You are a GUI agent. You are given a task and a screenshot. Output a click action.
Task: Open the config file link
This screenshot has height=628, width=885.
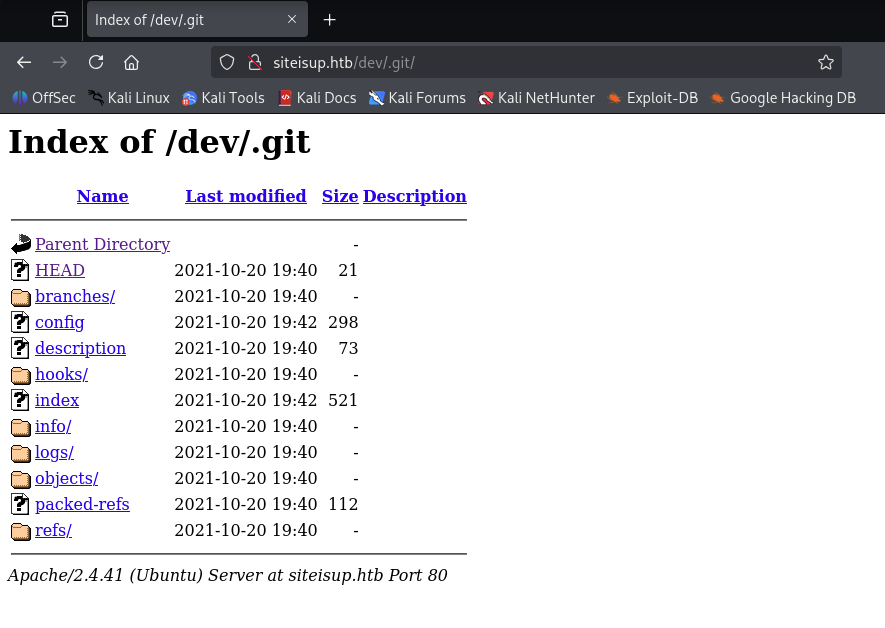point(59,322)
